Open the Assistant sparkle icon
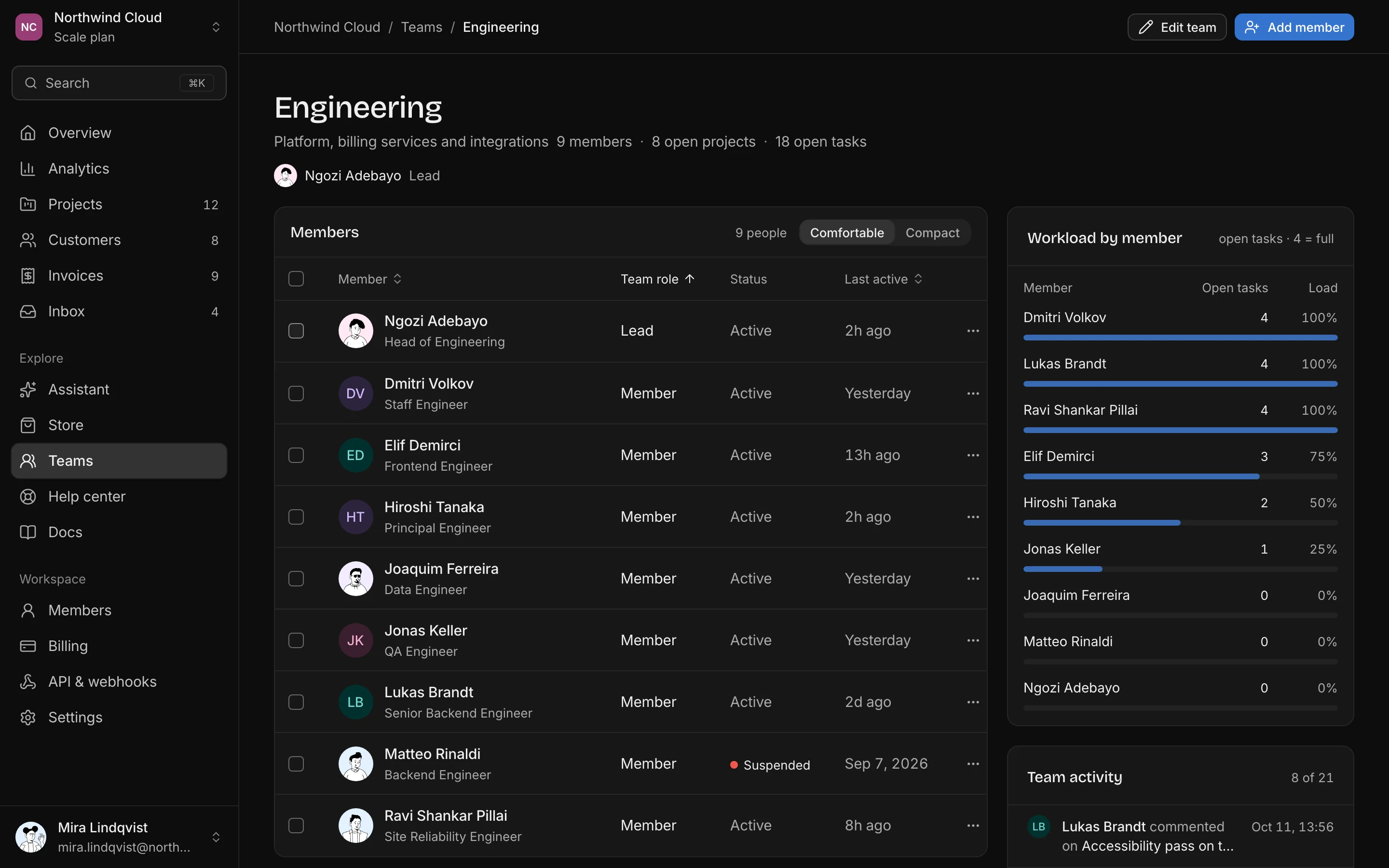 pyautogui.click(x=27, y=389)
